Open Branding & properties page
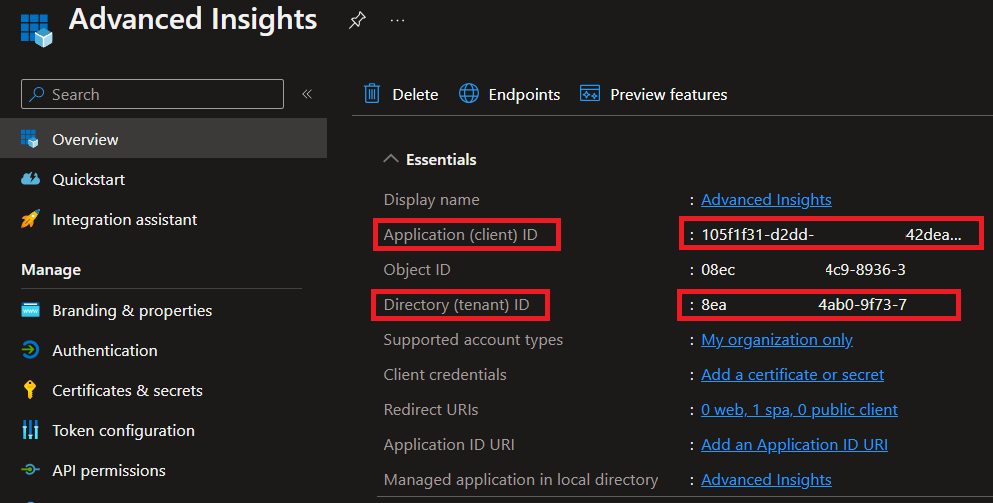Screen dimensions: 993x503 (132, 310)
